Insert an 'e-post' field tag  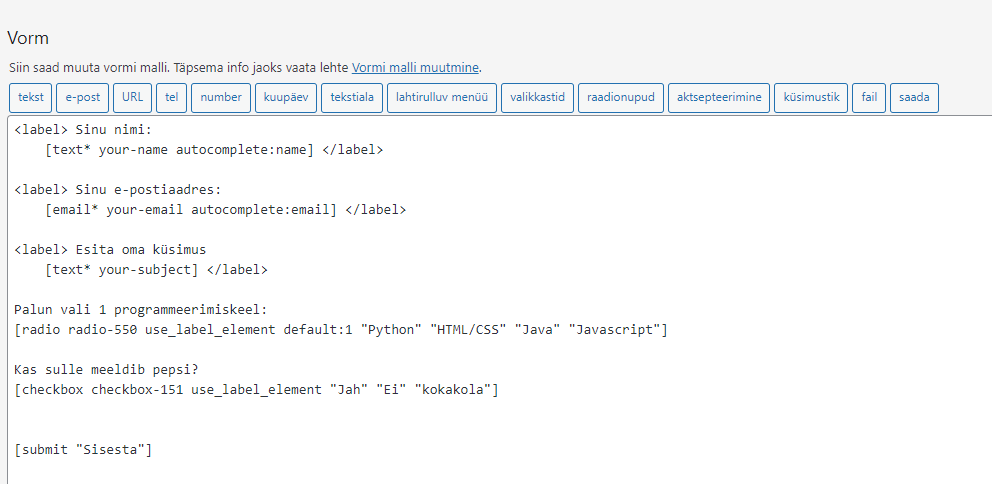coord(83,97)
